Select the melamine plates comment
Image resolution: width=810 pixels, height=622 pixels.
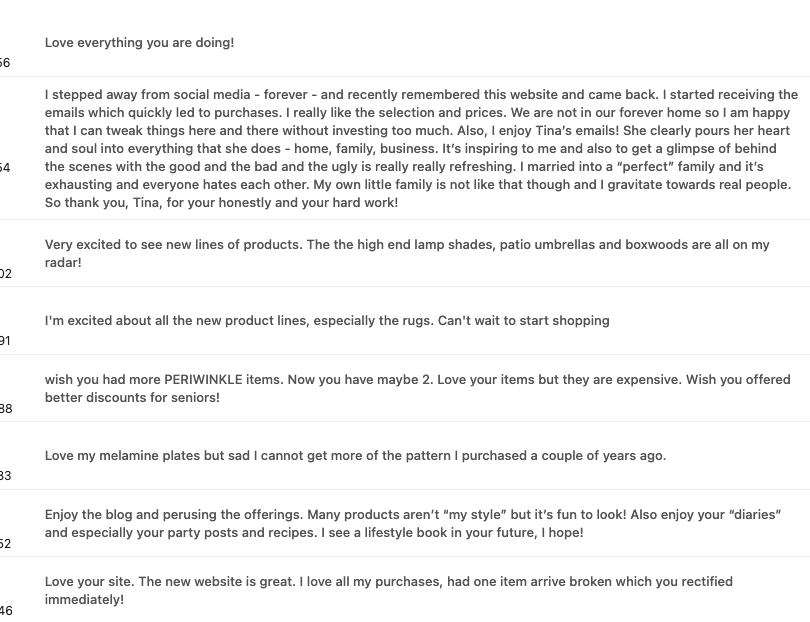pos(355,456)
